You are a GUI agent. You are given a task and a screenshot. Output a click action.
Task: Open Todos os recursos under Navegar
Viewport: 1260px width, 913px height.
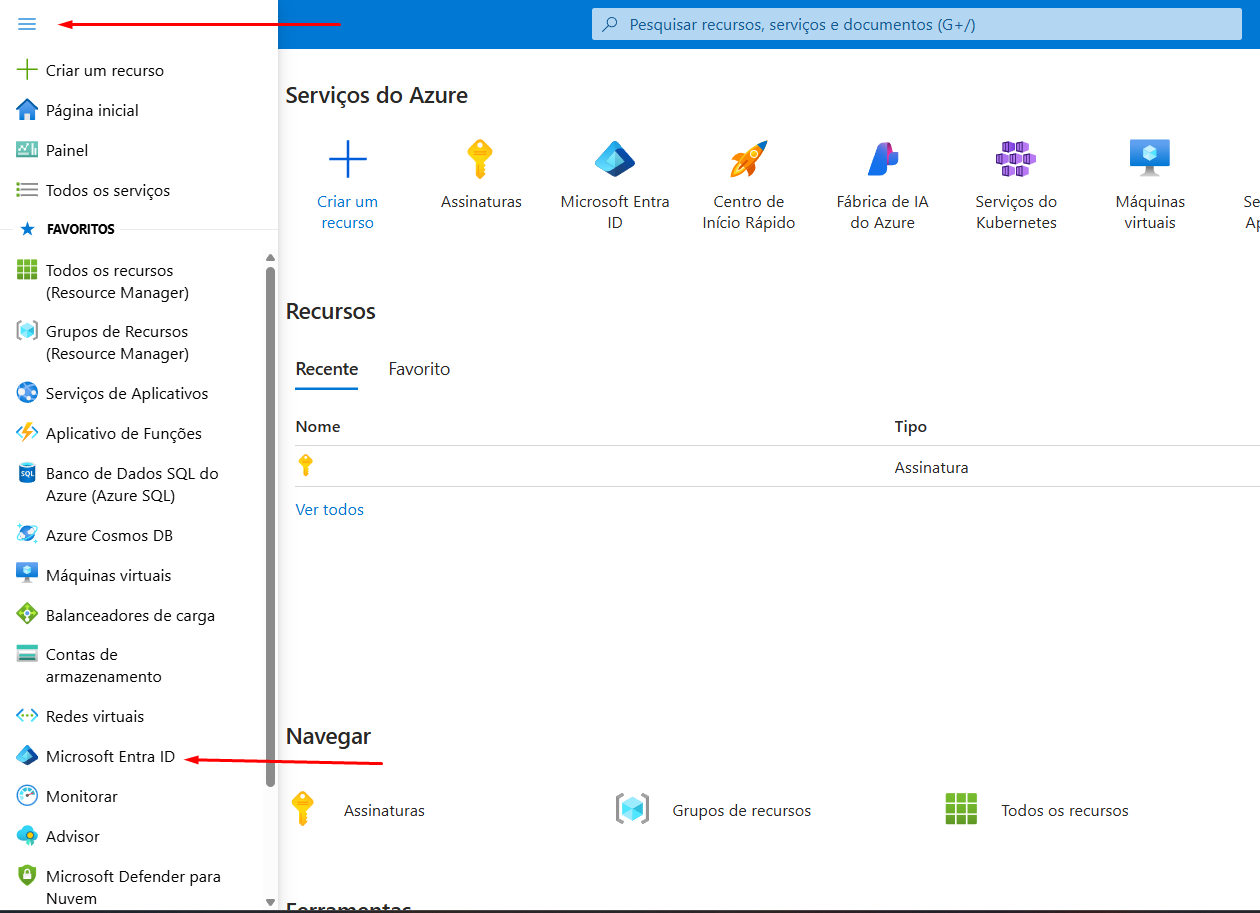click(x=1064, y=810)
